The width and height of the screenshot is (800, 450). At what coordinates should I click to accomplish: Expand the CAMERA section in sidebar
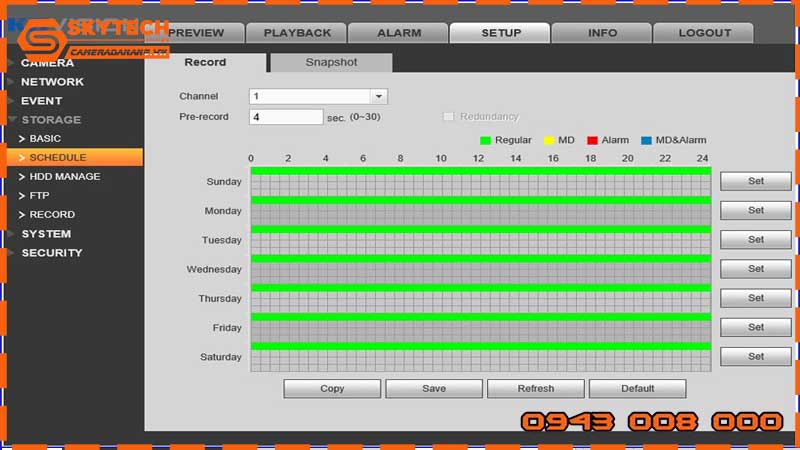tap(48, 63)
